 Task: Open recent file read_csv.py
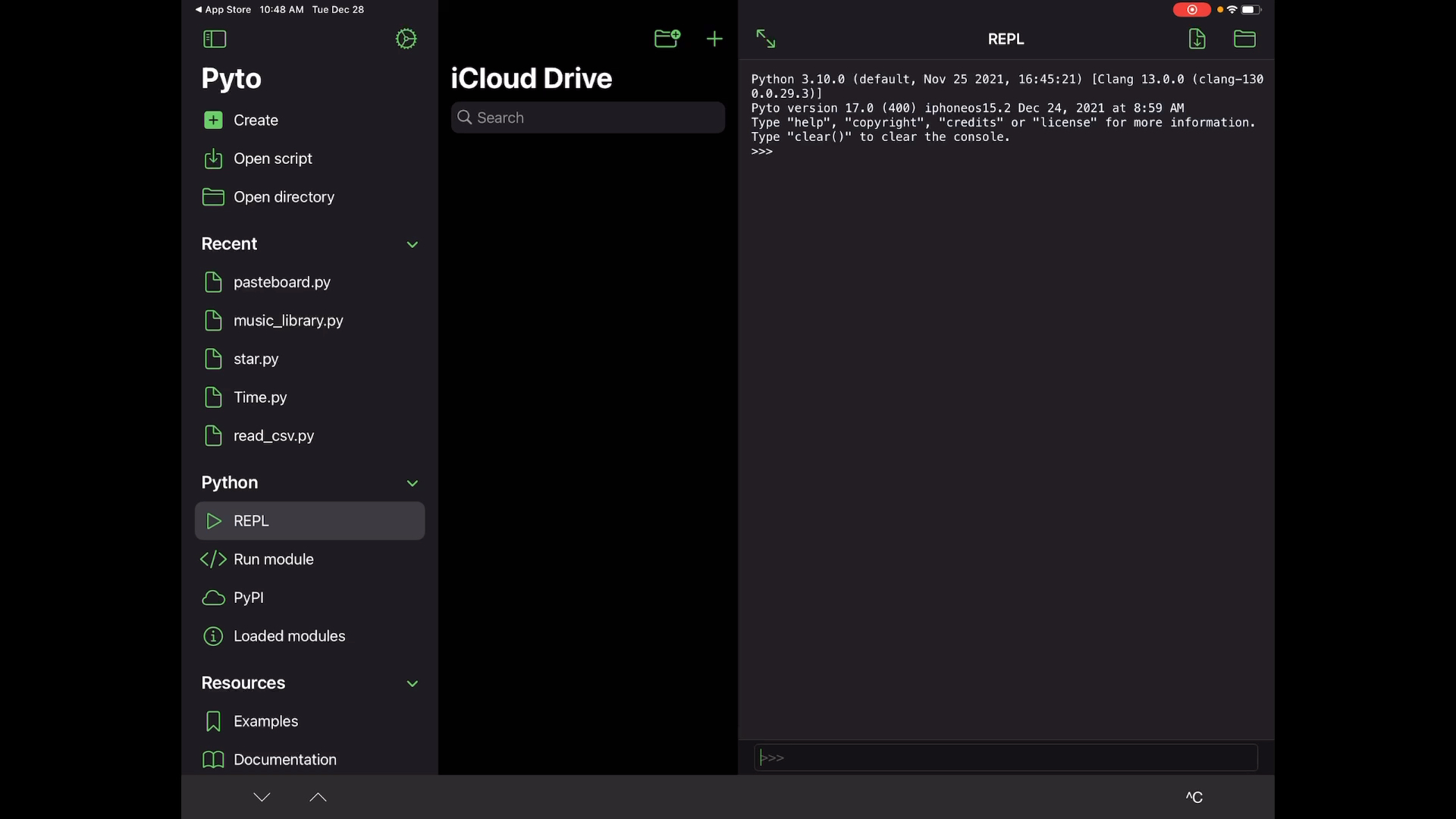[309, 436]
